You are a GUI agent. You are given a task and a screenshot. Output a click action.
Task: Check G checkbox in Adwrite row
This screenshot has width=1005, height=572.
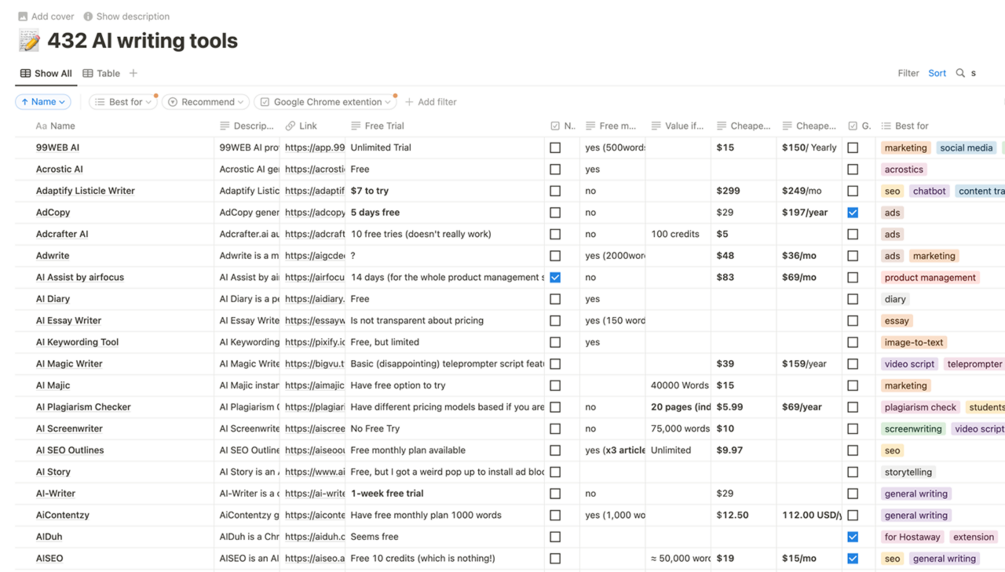(852, 255)
